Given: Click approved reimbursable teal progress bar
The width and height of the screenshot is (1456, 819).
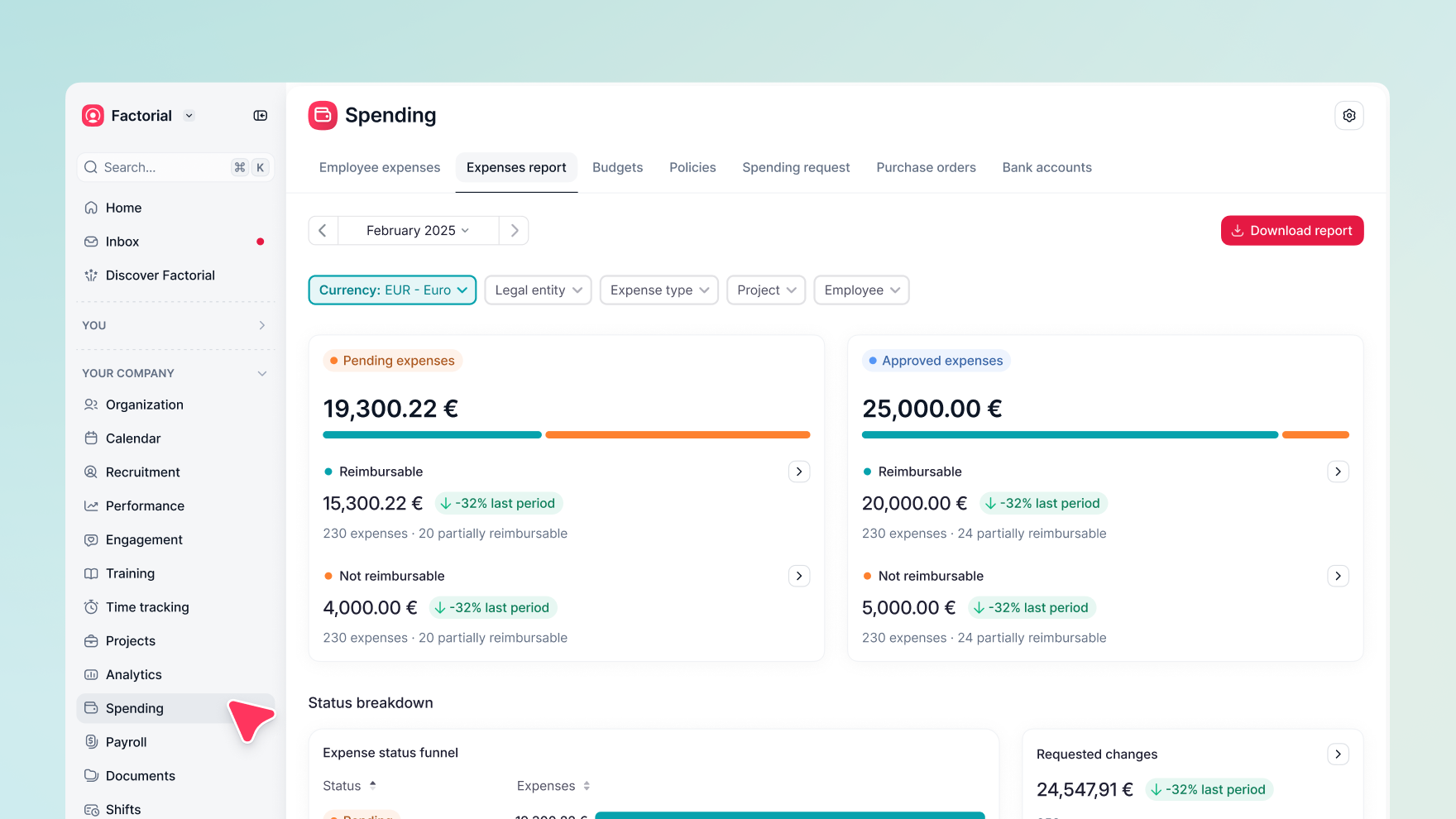Looking at the screenshot, I should pos(1070,435).
